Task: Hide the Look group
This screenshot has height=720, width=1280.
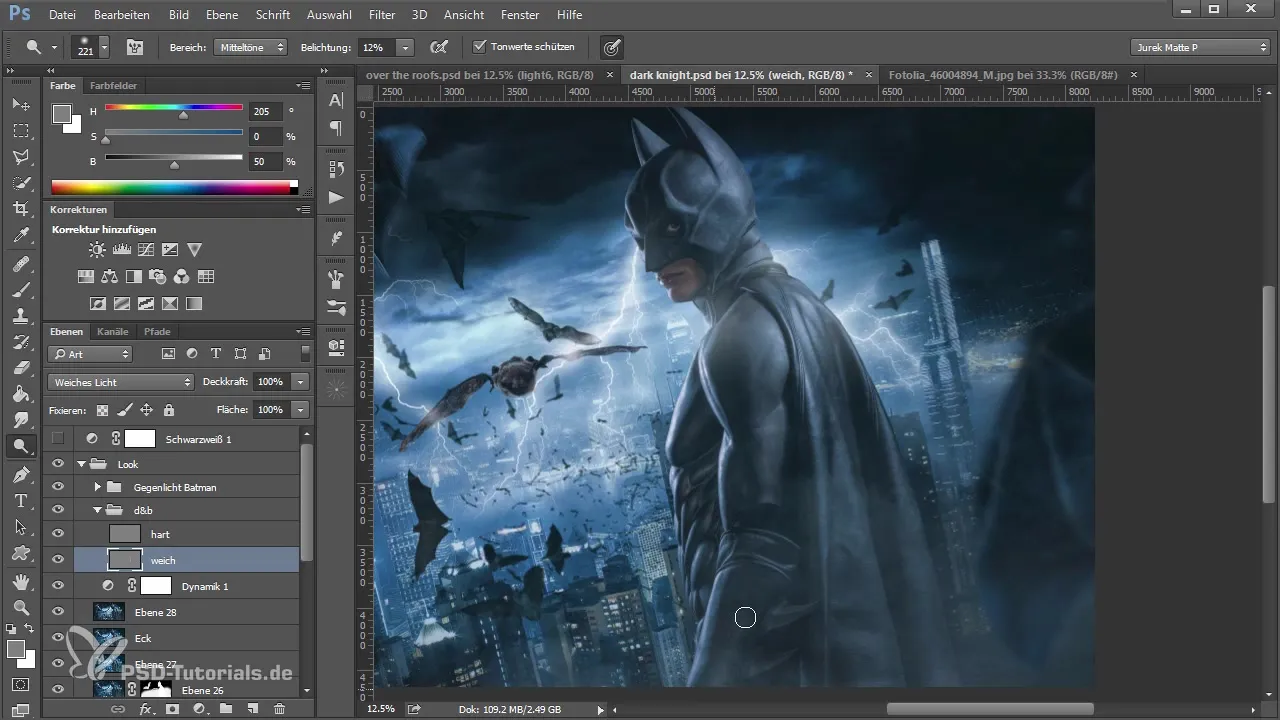Action: coord(58,464)
